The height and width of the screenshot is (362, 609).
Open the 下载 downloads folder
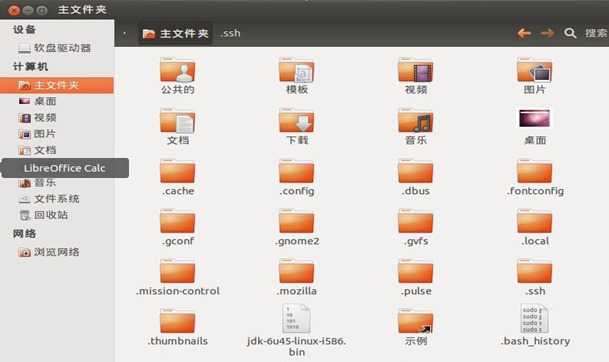[x=297, y=126]
